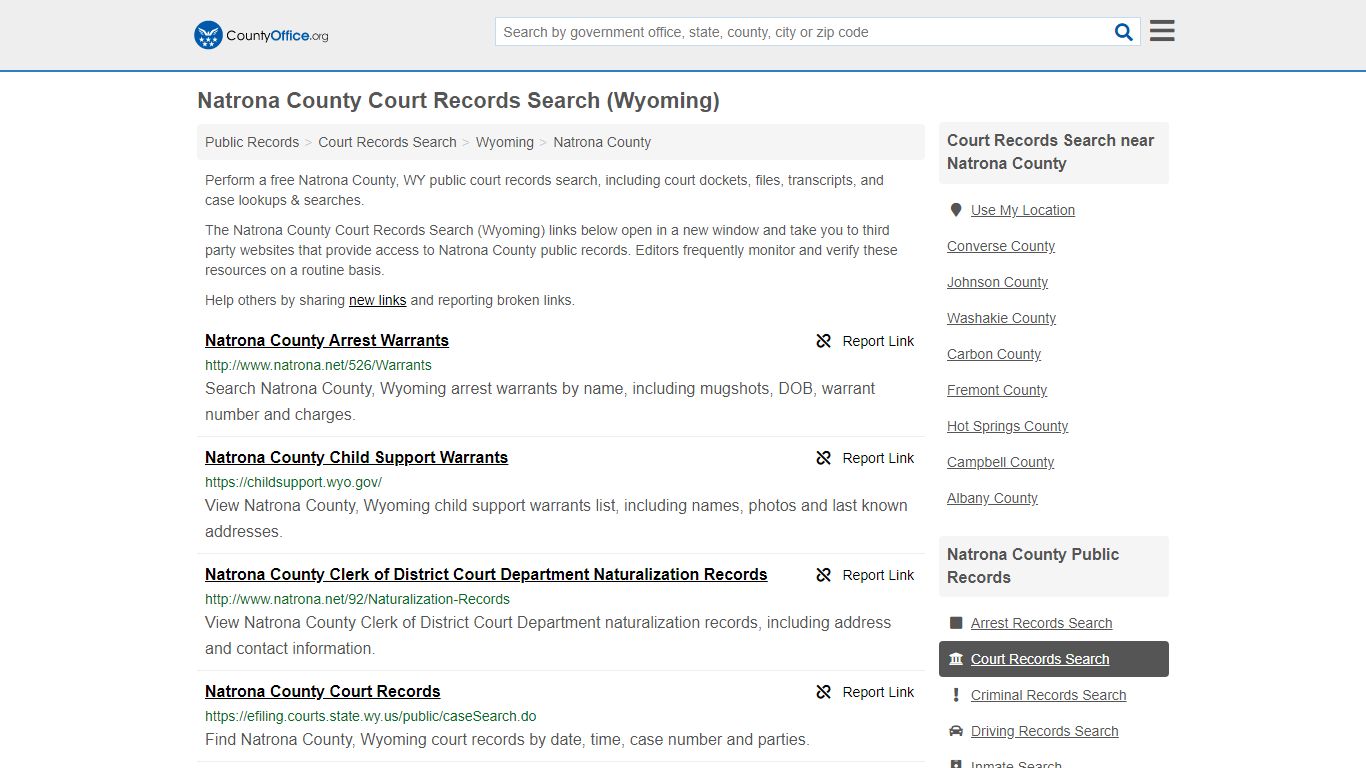The image size is (1366, 768).
Task: Open Carbon County link
Action: click(994, 354)
